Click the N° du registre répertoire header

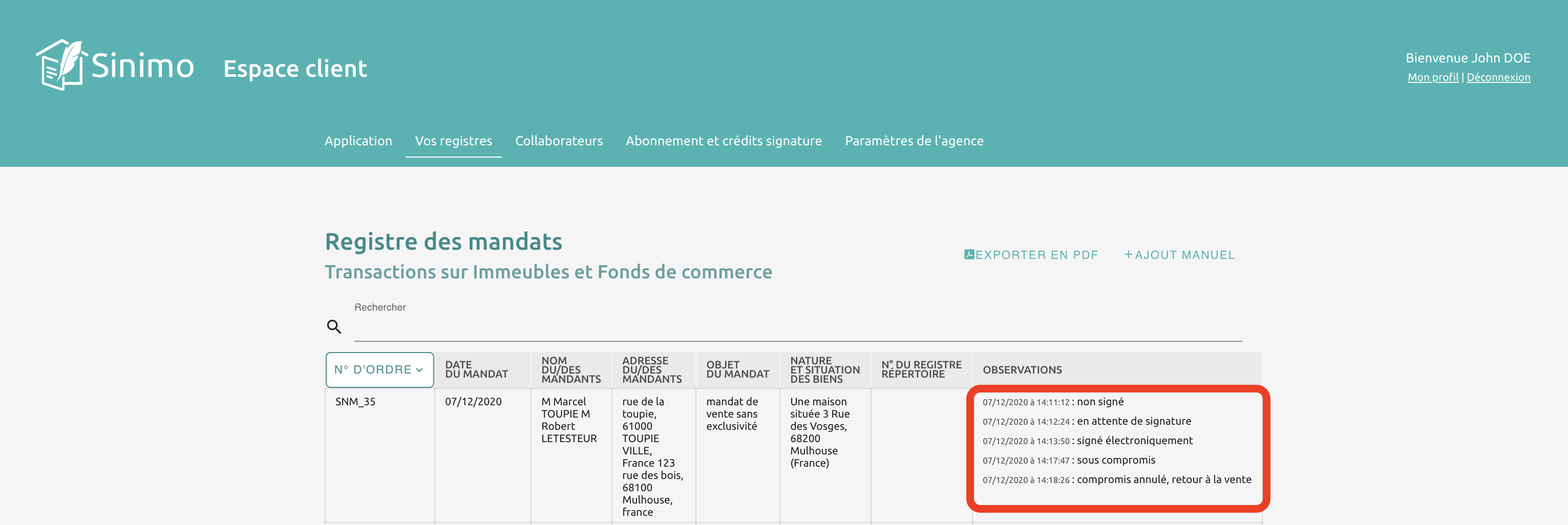point(922,370)
